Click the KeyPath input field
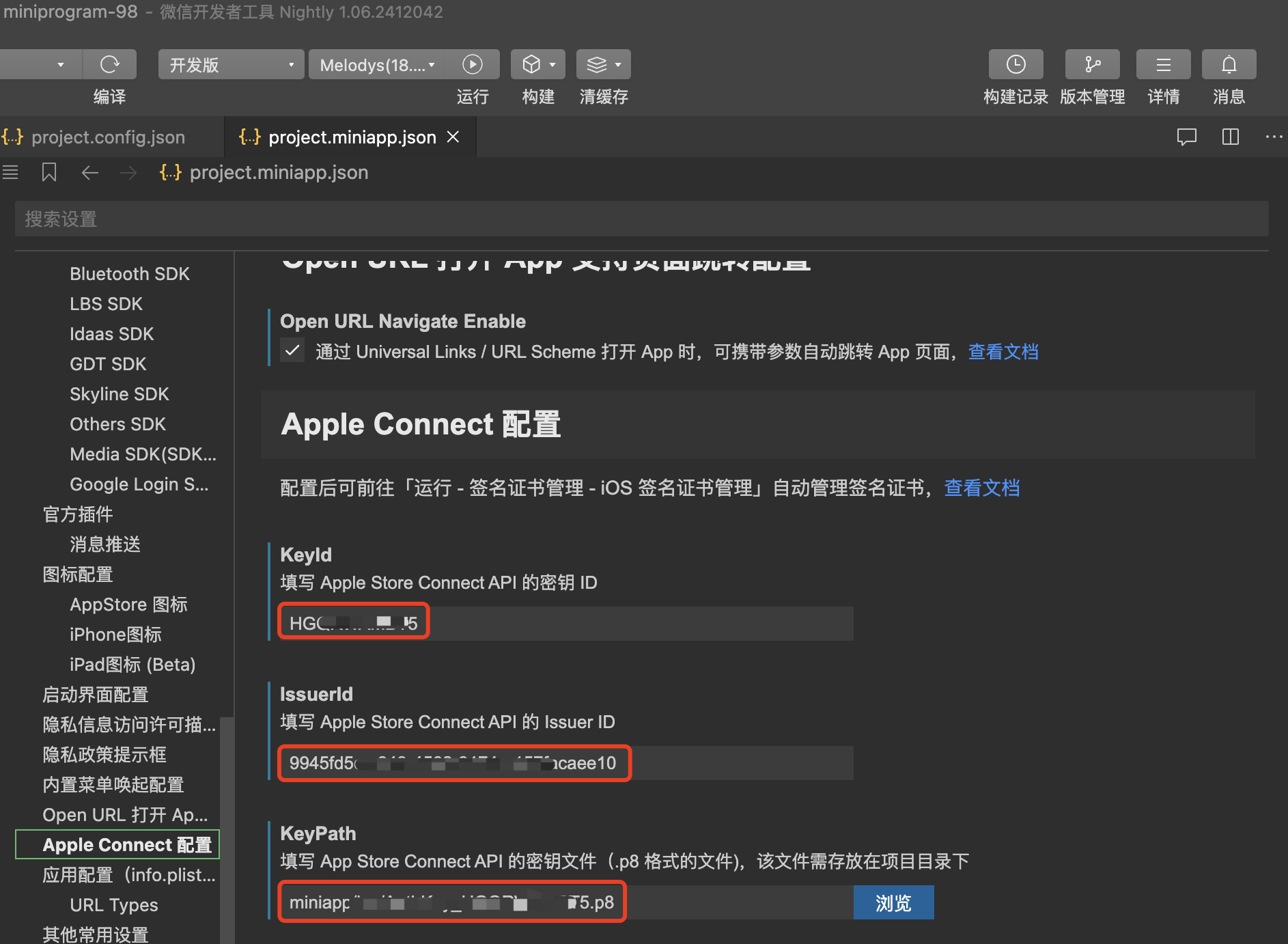The width and height of the screenshot is (1288, 944). pos(567,902)
